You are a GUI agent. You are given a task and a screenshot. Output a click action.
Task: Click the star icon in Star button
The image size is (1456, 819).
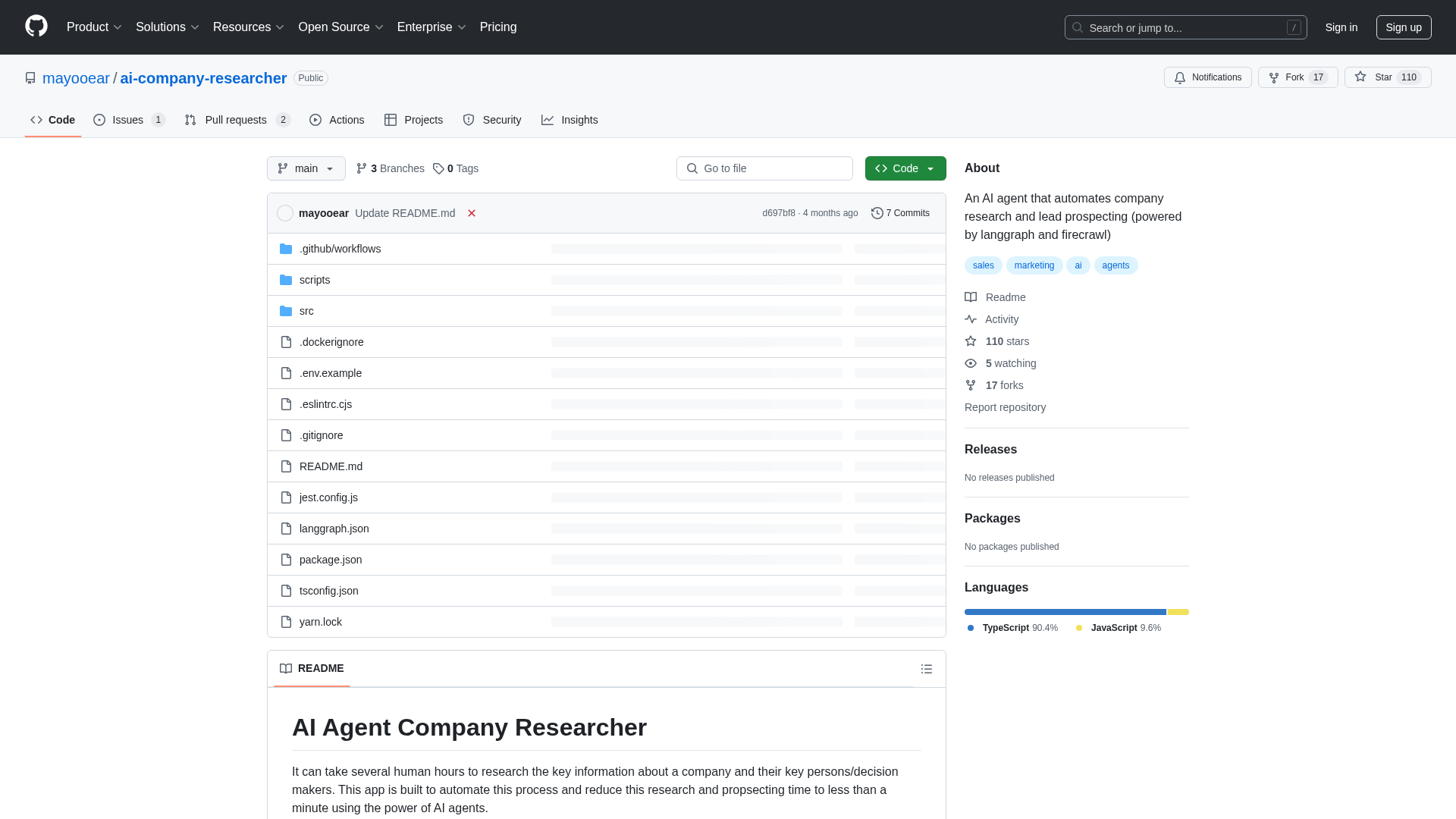(1360, 77)
